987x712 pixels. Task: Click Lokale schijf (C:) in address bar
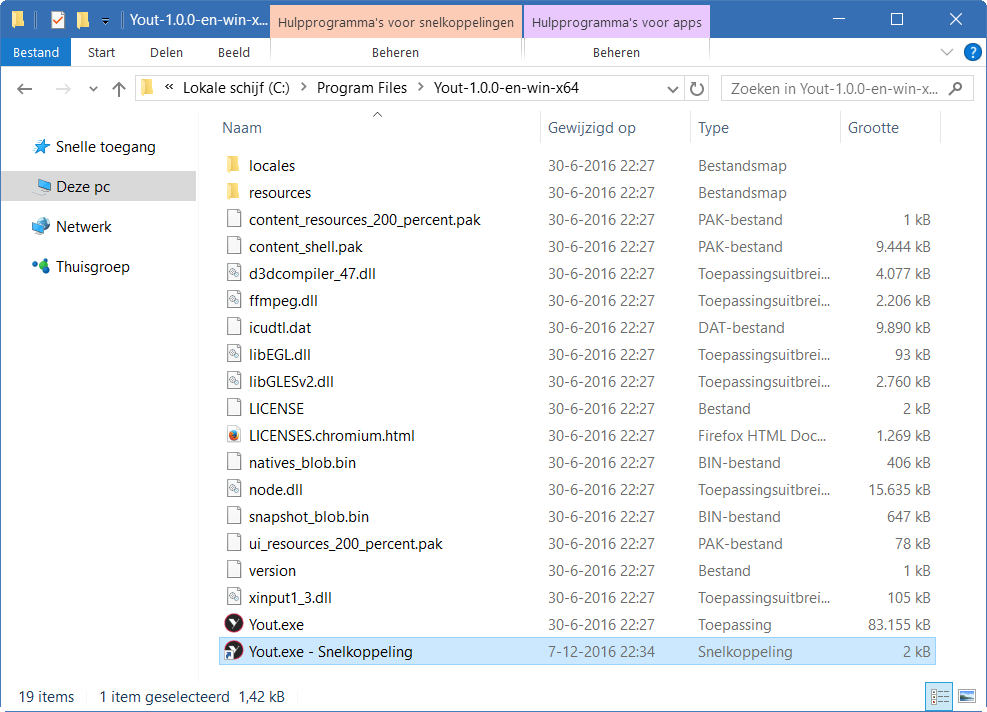[236, 88]
